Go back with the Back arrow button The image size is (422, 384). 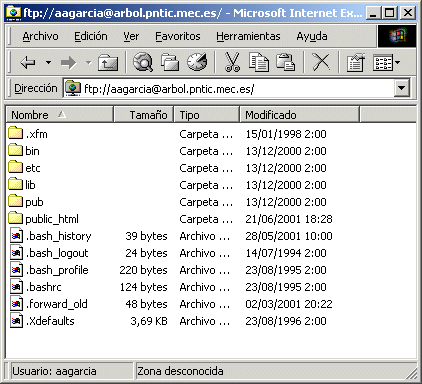(x=28, y=62)
